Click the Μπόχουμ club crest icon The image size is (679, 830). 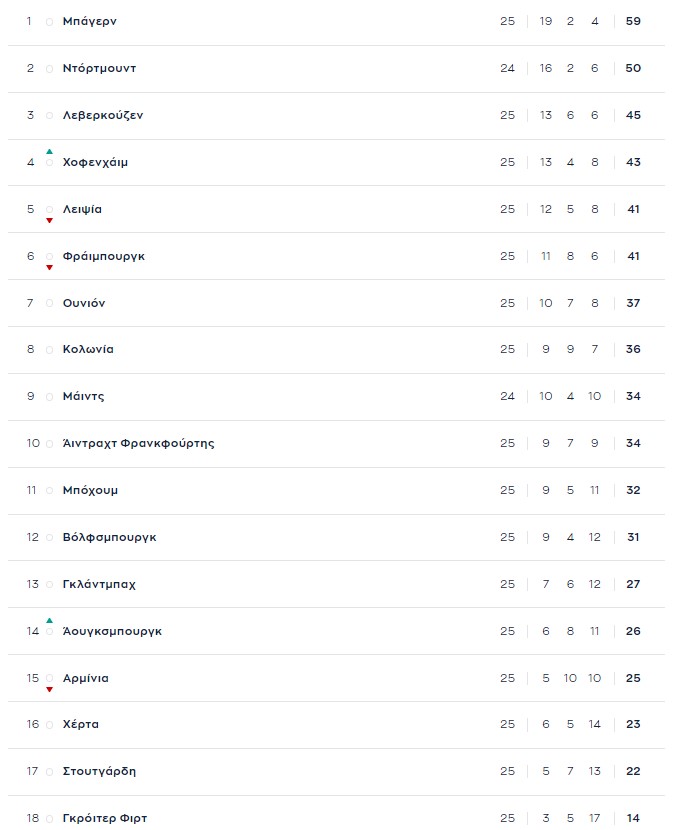pyautogui.click(x=48, y=490)
